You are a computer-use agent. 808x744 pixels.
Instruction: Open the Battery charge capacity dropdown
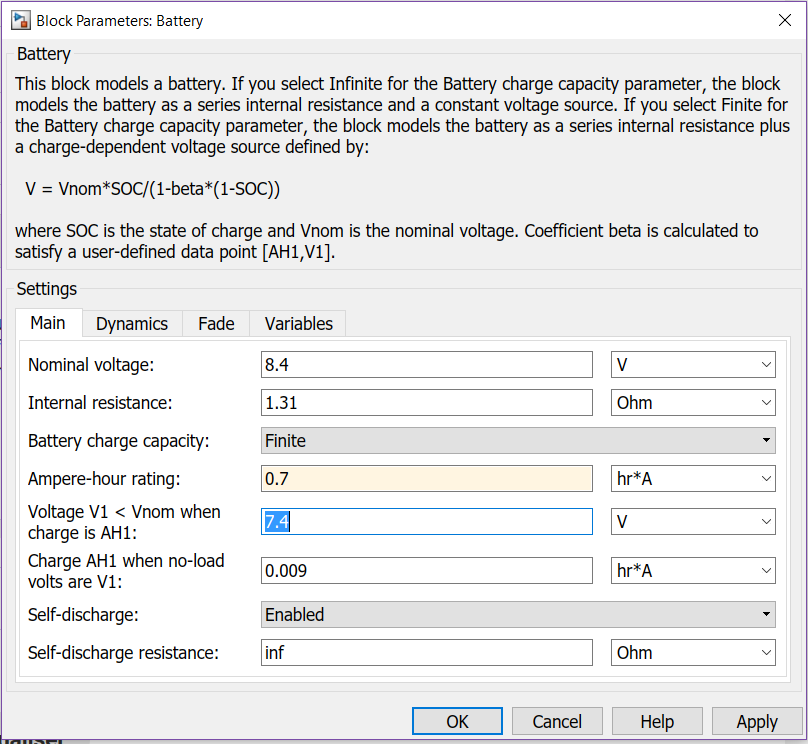click(518, 440)
